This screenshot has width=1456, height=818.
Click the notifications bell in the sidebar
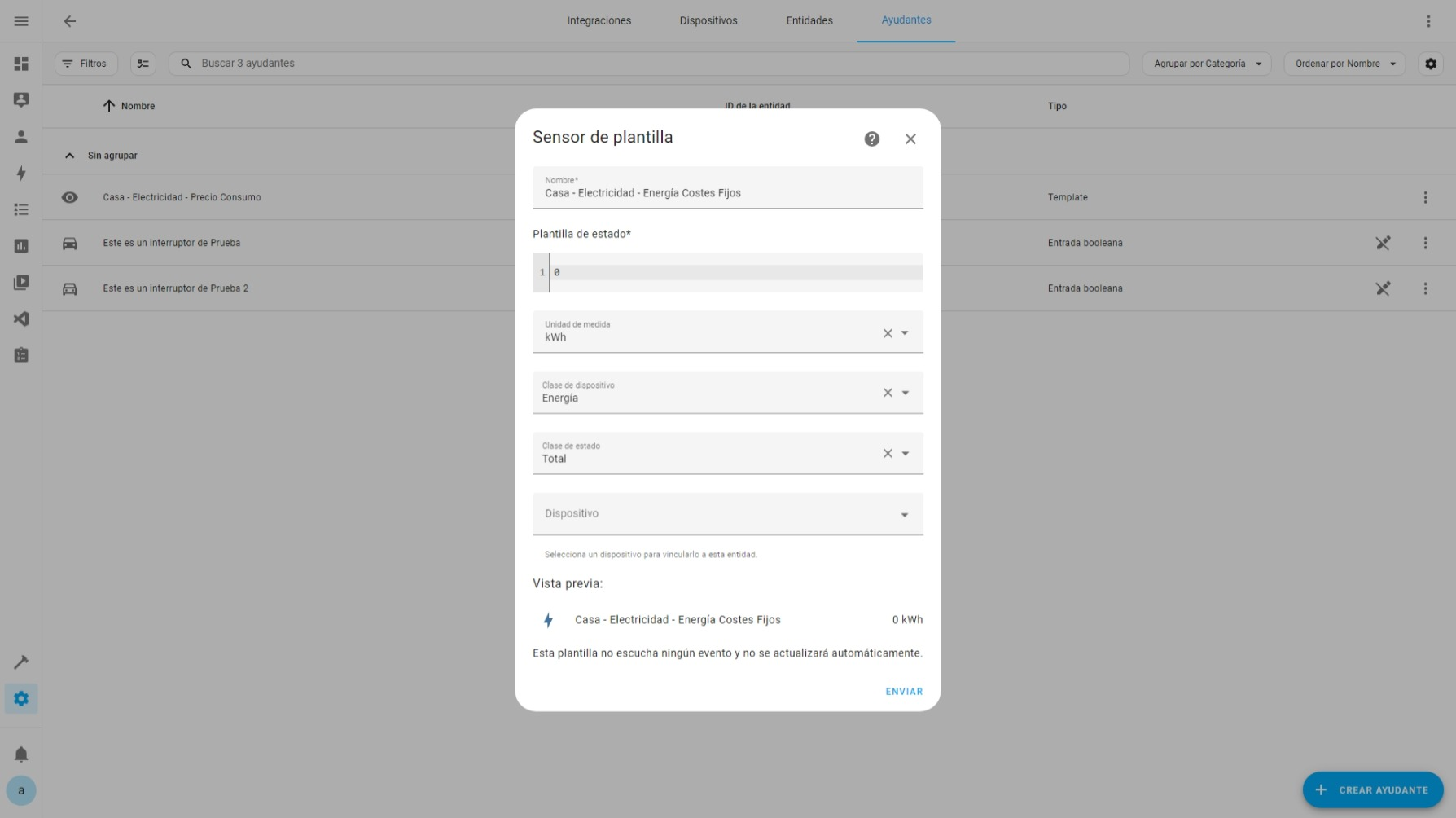pos(21,754)
